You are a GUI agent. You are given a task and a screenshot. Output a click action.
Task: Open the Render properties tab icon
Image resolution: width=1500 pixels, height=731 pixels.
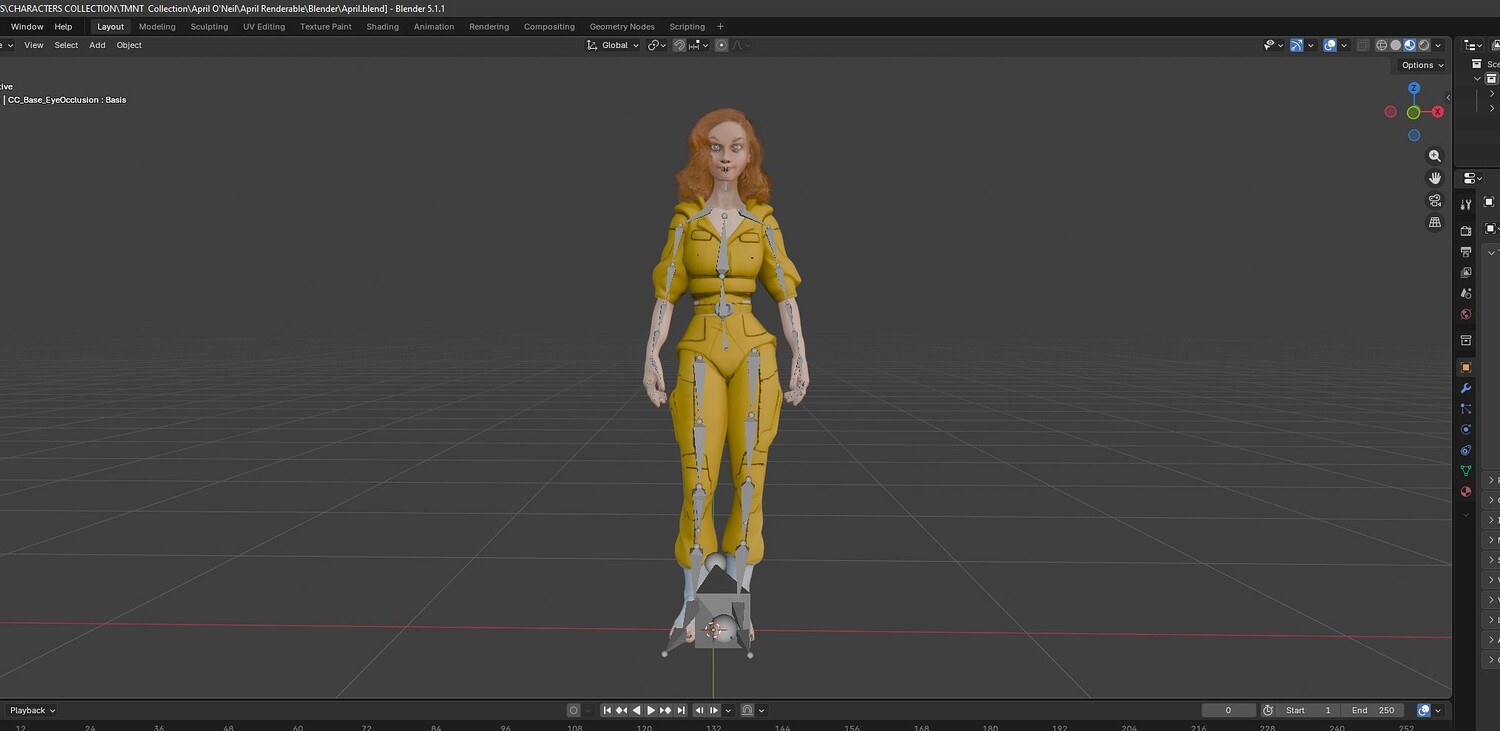(1466, 231)
